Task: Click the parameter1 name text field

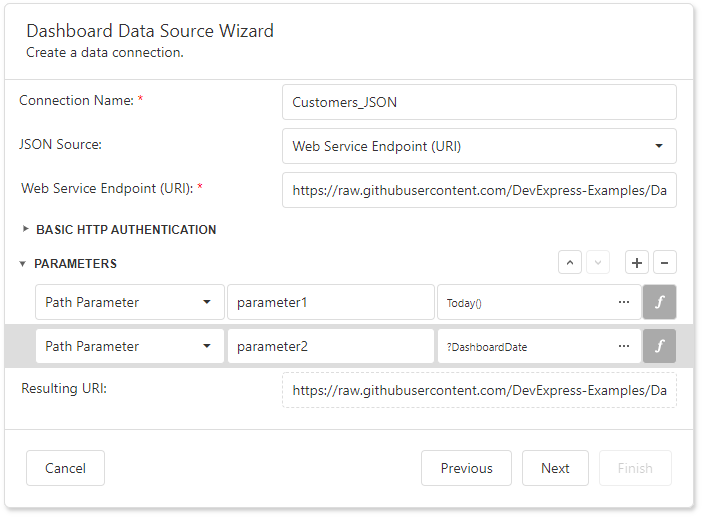Action: 330,302
